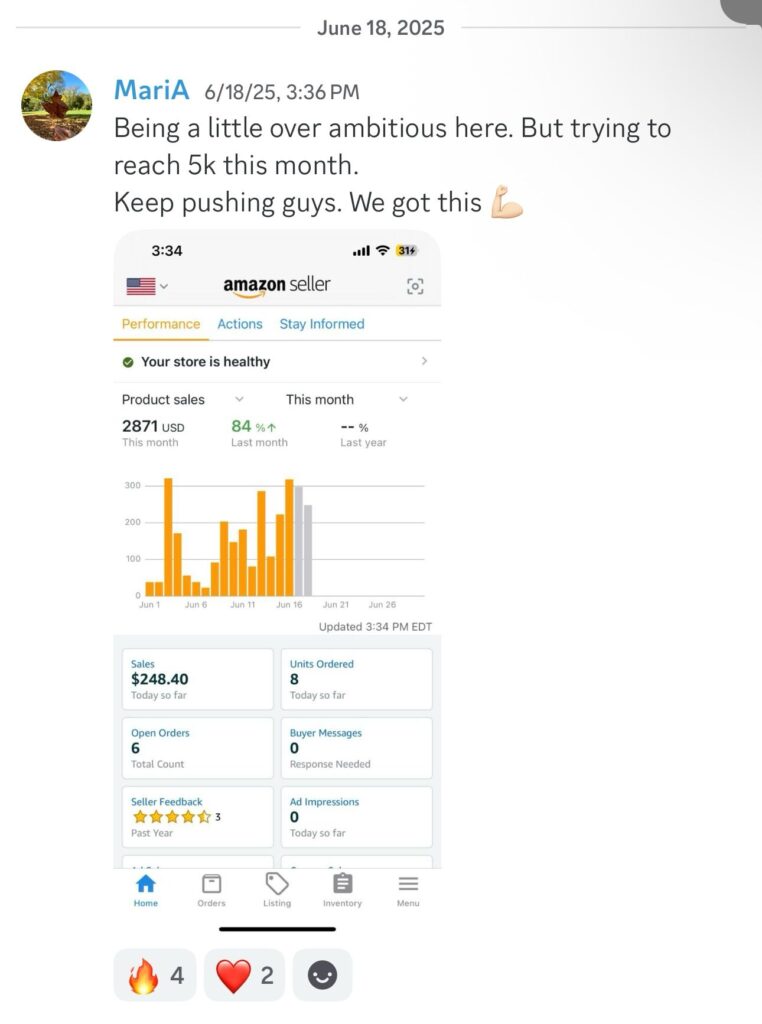
Task: Click the MariA username link
Action: point(151,90)
